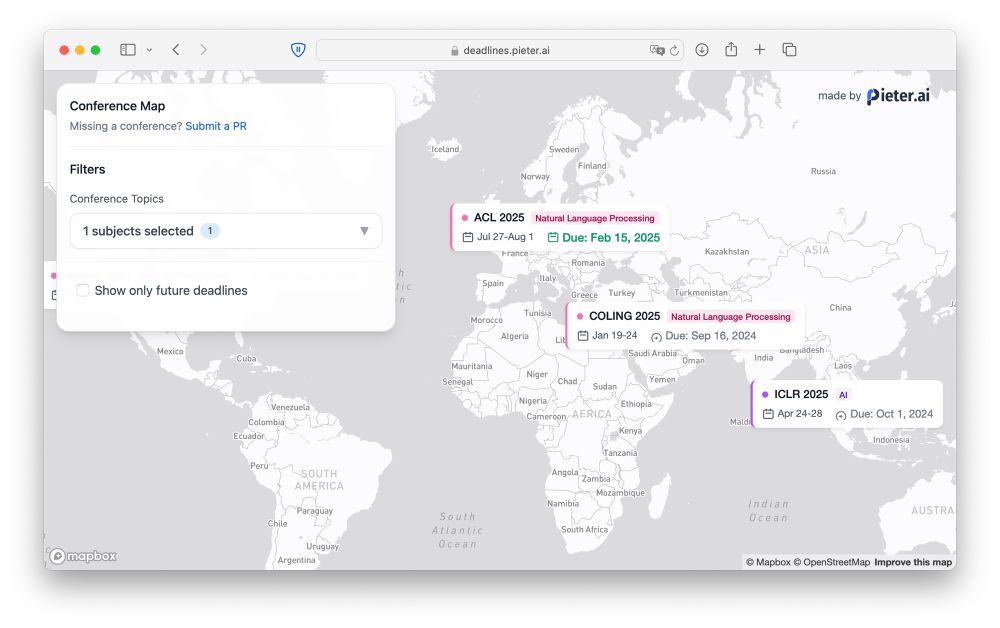Click the Conference Map panel heading
Screen dimensions: 1000x628
[x=117, y=106]
